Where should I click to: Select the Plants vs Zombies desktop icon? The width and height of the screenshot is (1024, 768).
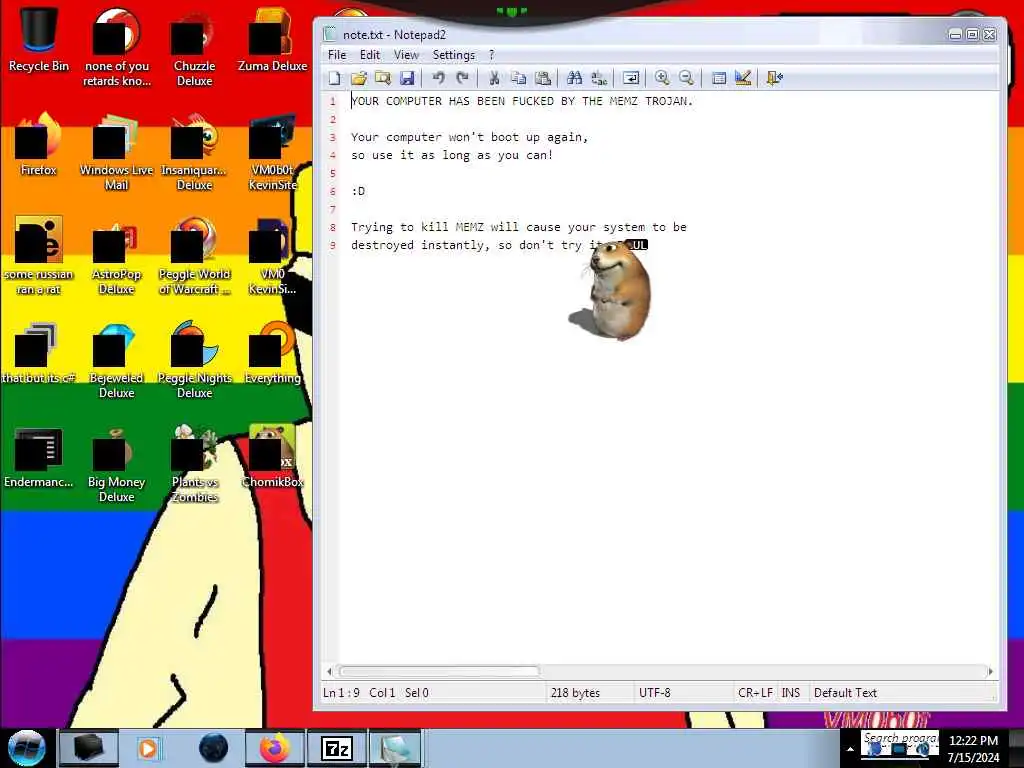point(194,464)
